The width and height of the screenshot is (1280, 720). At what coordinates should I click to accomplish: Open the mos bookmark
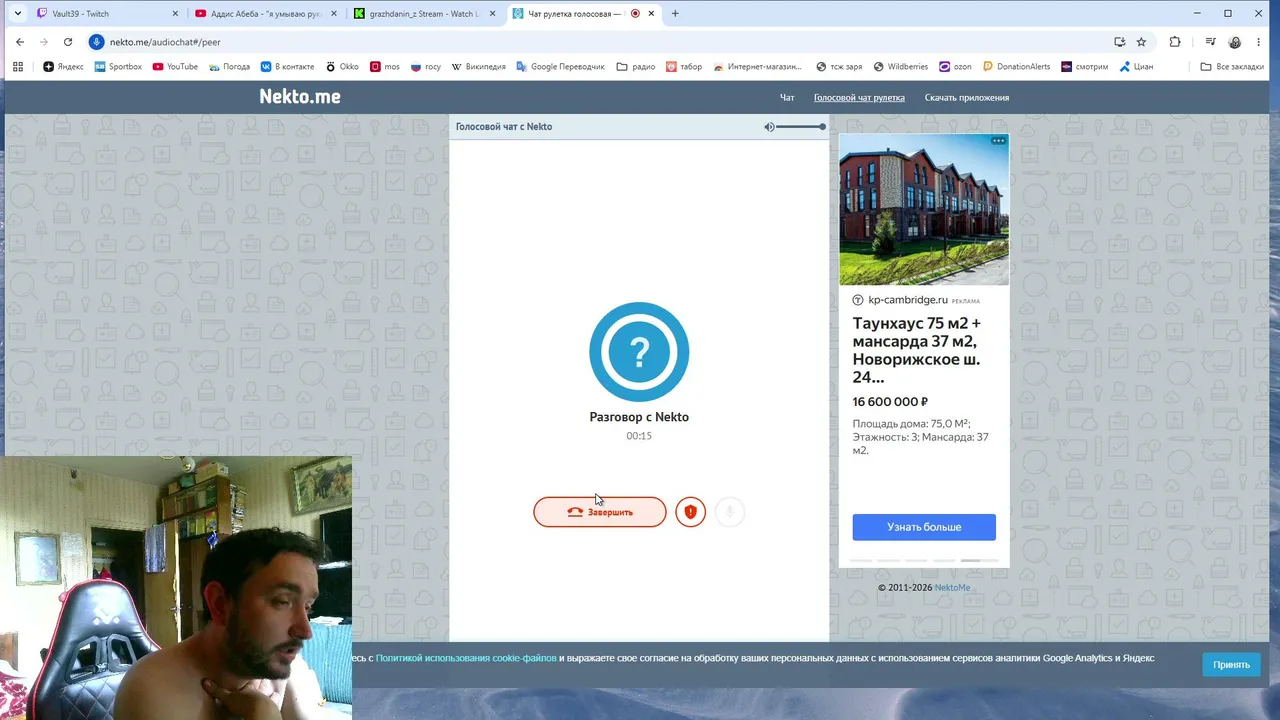(384, 67)
